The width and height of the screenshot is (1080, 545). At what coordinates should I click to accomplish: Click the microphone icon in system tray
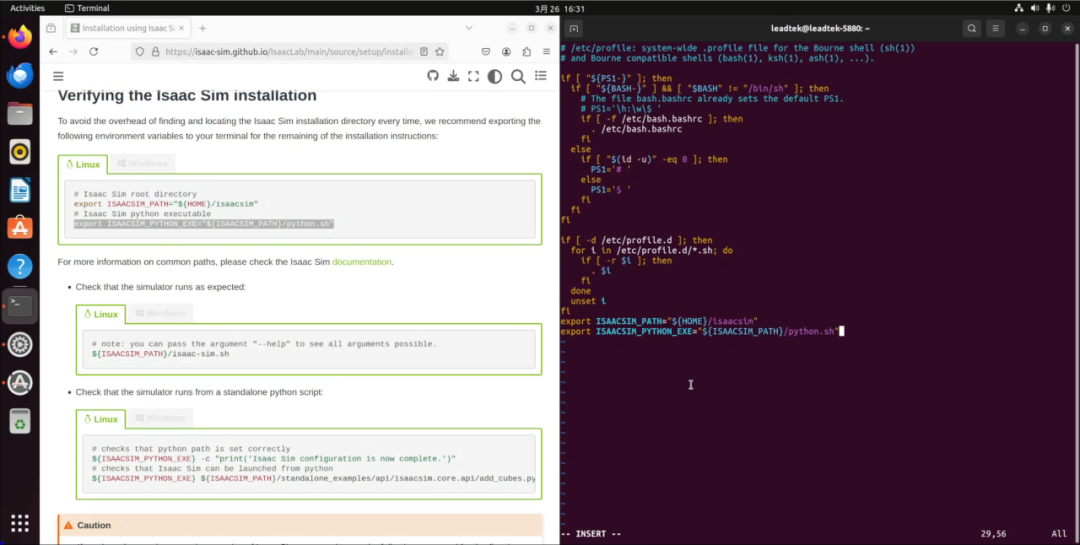pyautogui.click(x=1050, y=8)
